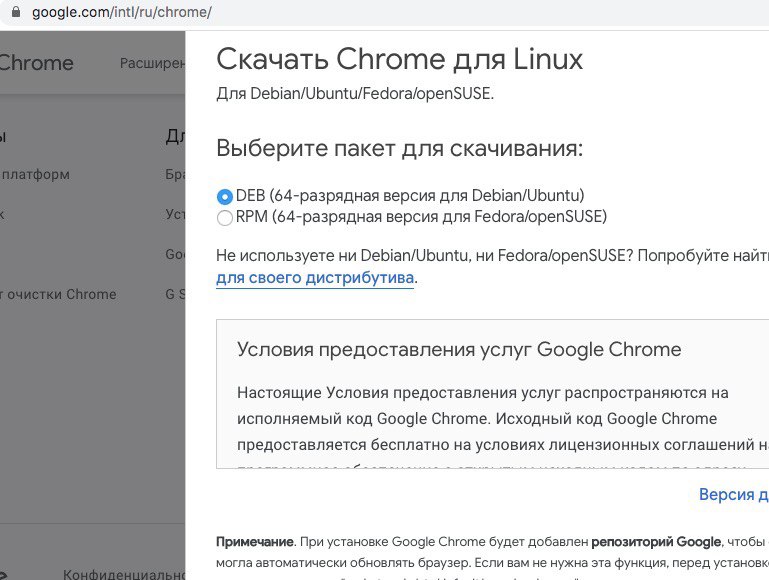Click 'Конфиденциальность' link at page bottom
769x580 pixels.
click(x=124, y=574)
